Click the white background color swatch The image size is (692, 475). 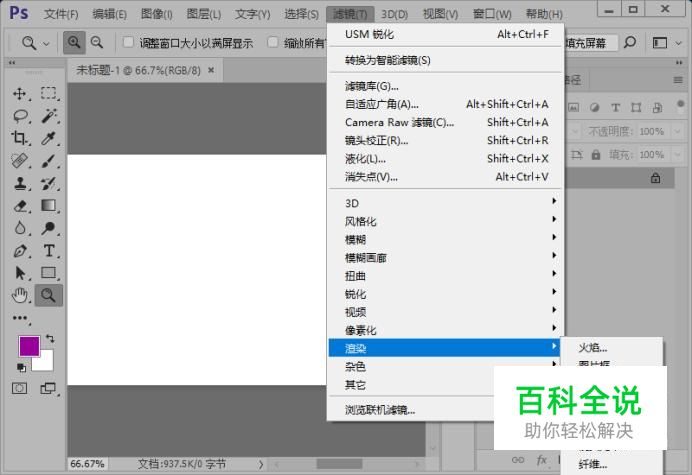[x=46, y=363]
